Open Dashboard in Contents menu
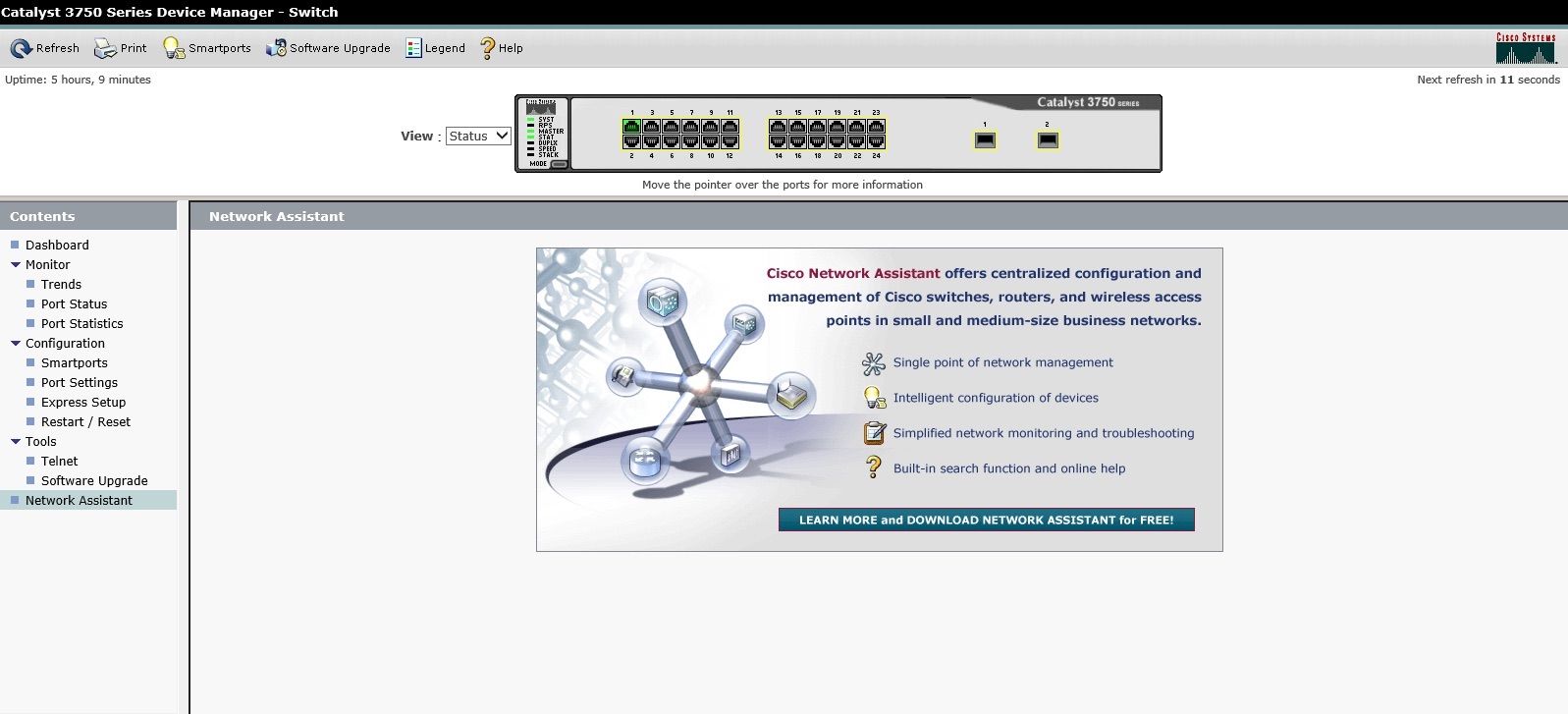This screenshot has width=1568, height=714. 57,246
